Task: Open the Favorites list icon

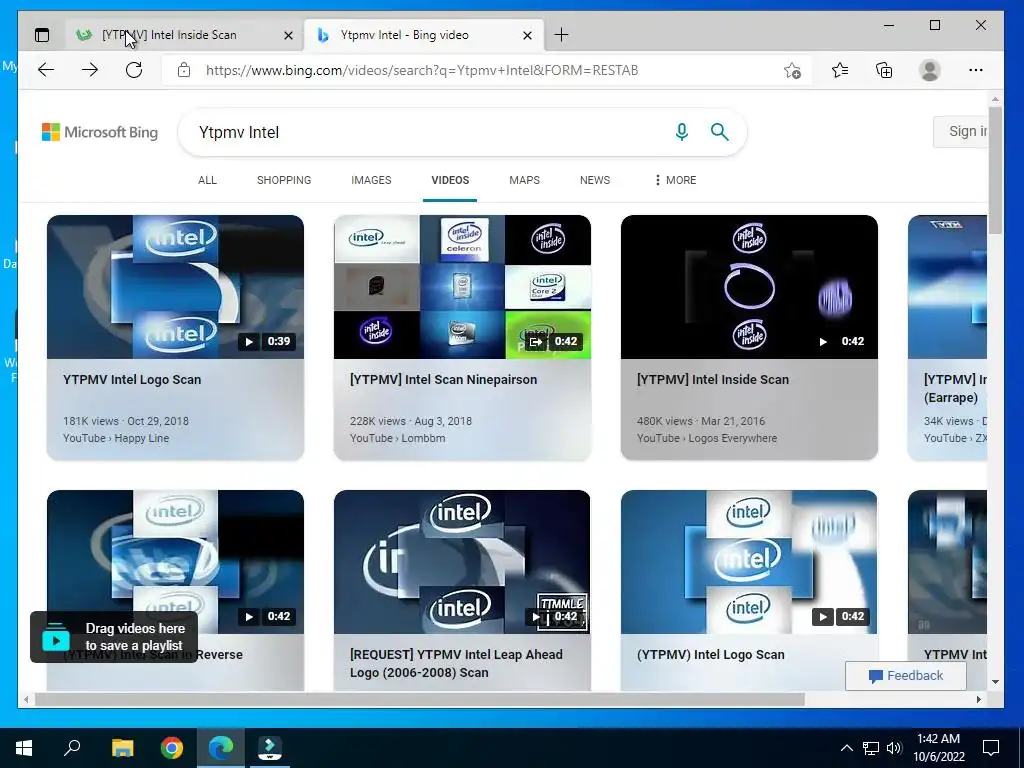Action: pos(840,70)
